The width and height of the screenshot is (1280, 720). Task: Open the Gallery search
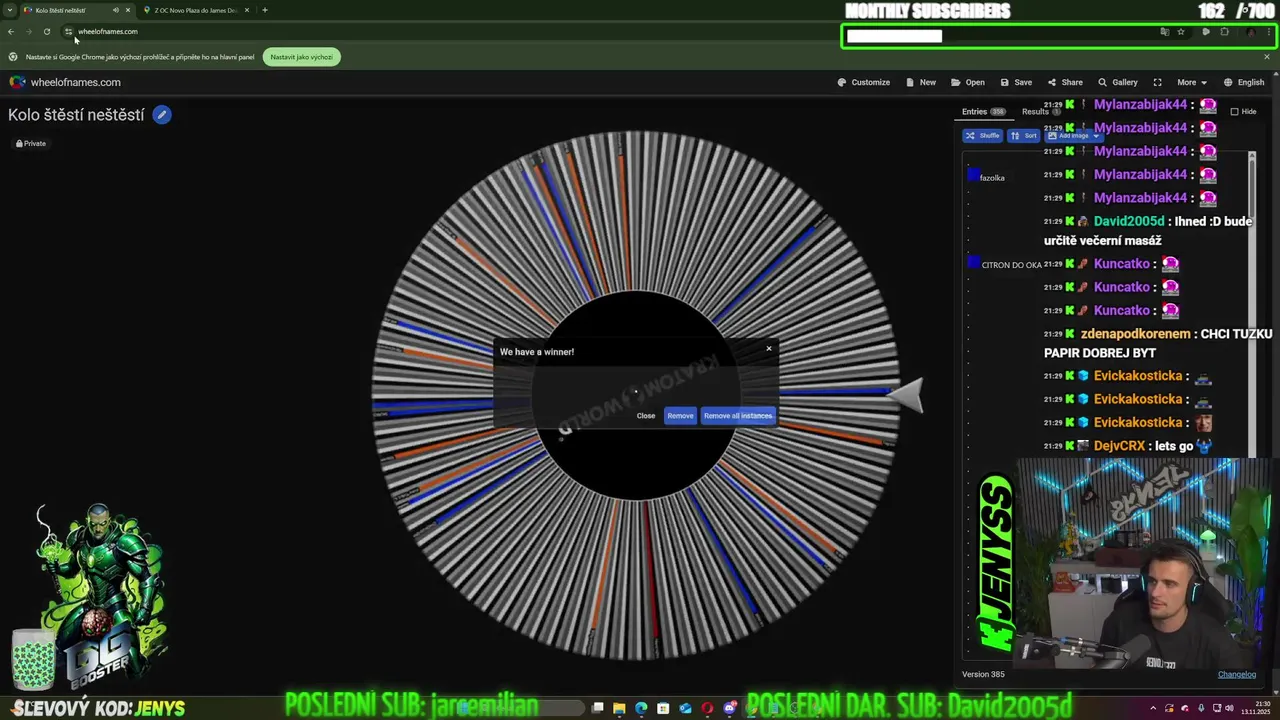coord(1118,82)
